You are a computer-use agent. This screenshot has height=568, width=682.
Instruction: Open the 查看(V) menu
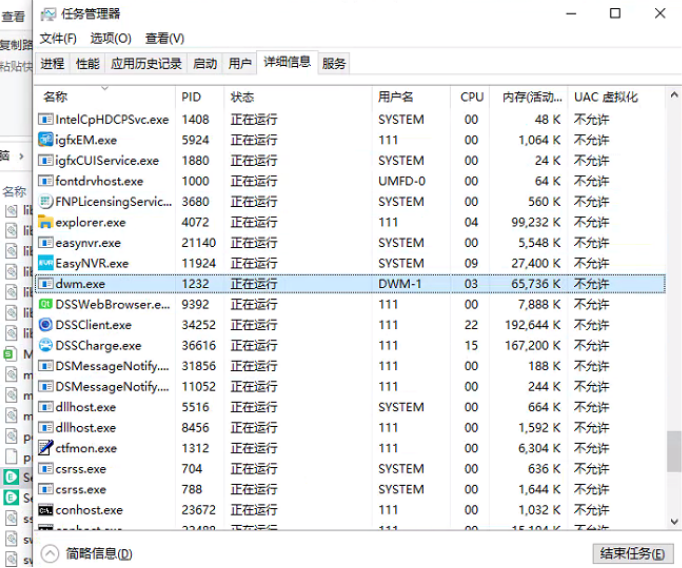click(x=164, y=38)
